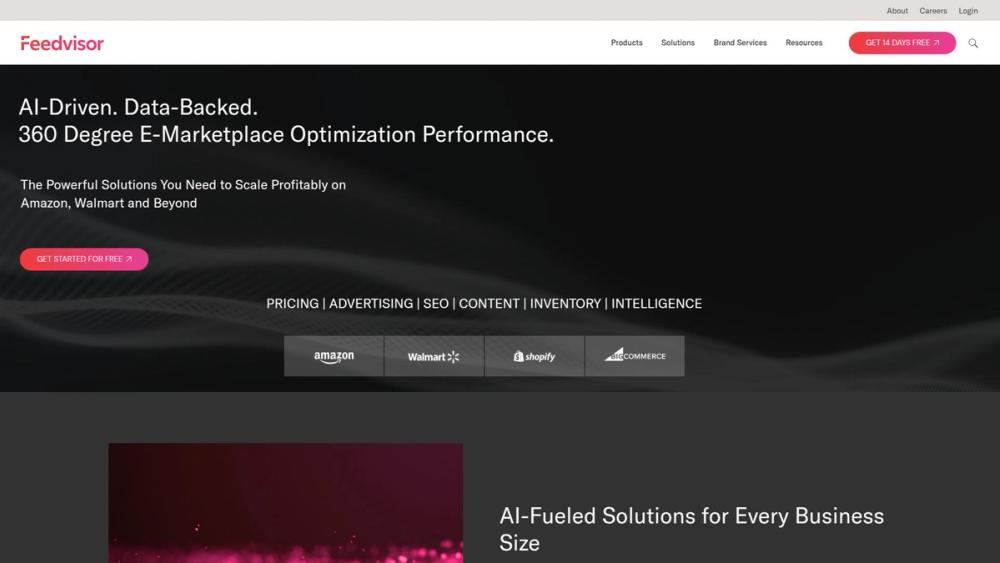Open the Resources menu
1000x563 pixels.
pyautogui.click(x=804, y=43)
